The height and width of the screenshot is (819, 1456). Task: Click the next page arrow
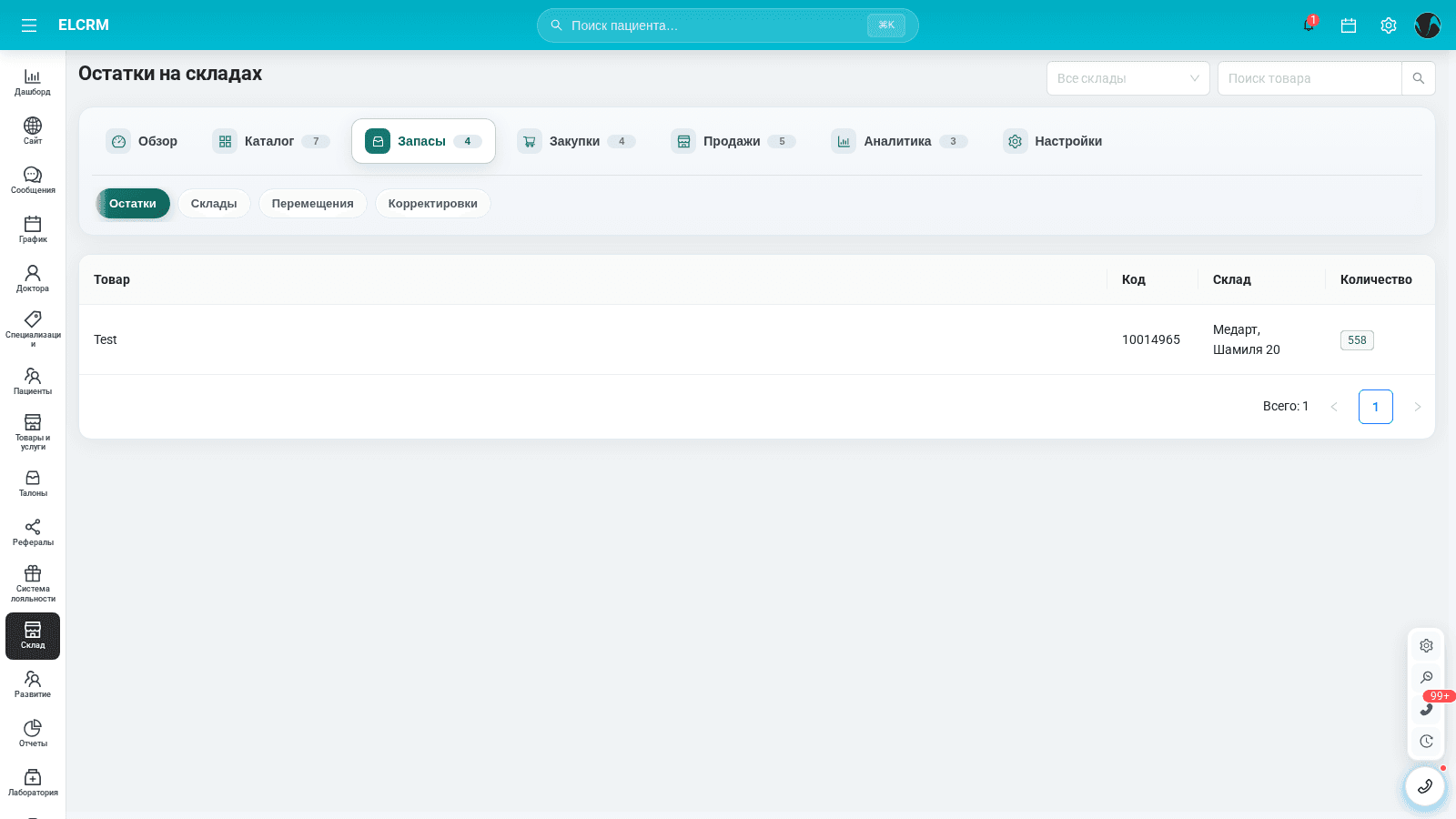pos(1417,407)
